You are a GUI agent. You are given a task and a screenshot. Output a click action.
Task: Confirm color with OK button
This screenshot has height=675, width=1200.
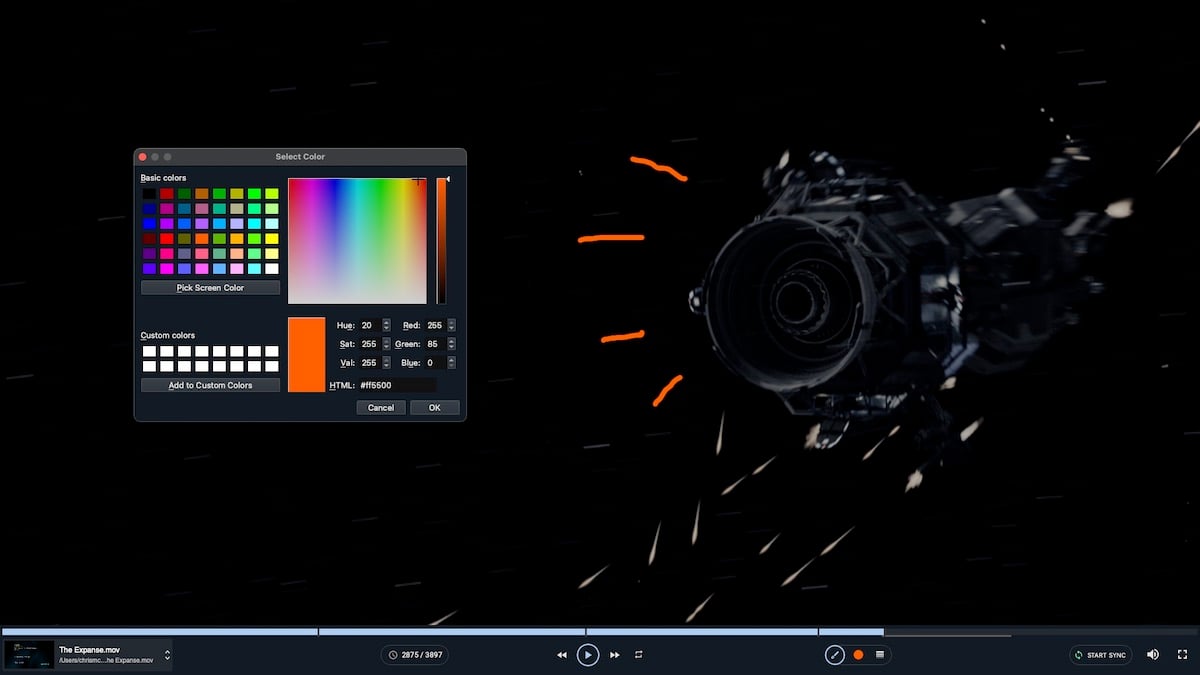pyautogui.click(x=434, y=408)
